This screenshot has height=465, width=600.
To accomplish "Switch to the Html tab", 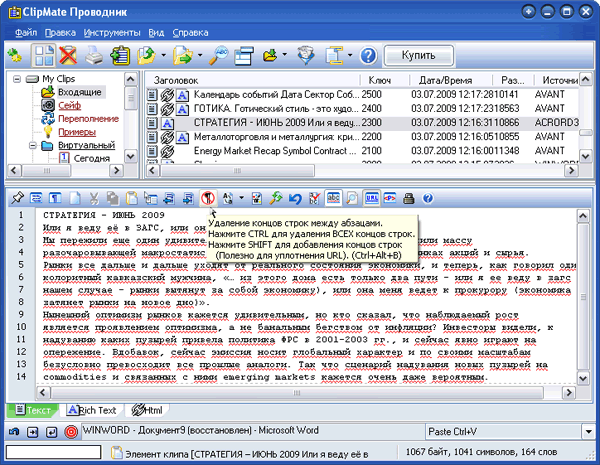I will (x=148, y=410).
